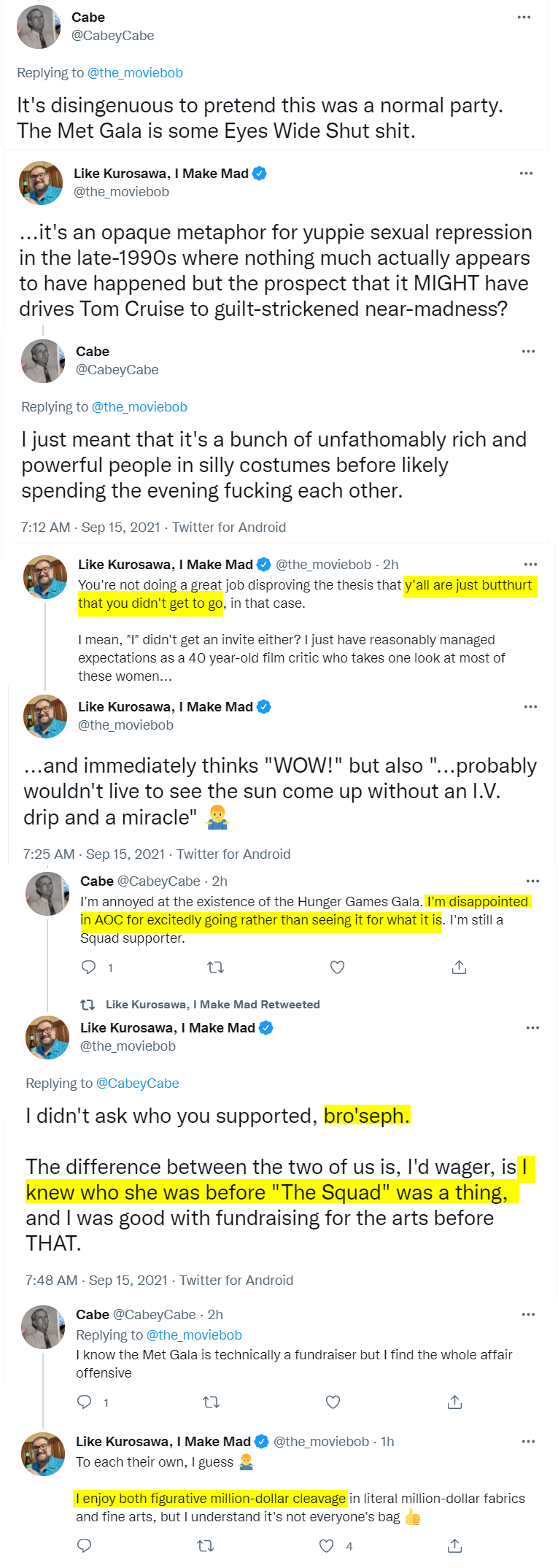Like Cabe's Hunger Games Gala tweet

point(337,968)
